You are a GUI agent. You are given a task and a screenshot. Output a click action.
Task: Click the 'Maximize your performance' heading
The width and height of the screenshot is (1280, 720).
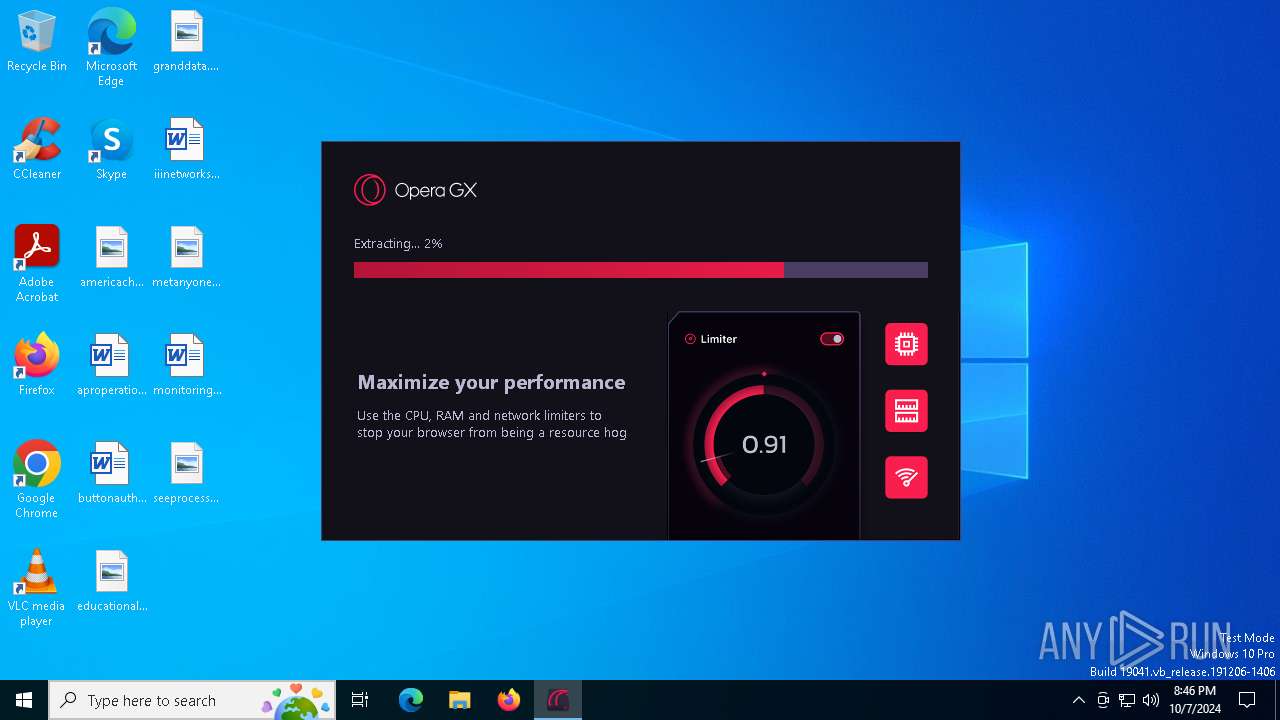click(491, 382)
